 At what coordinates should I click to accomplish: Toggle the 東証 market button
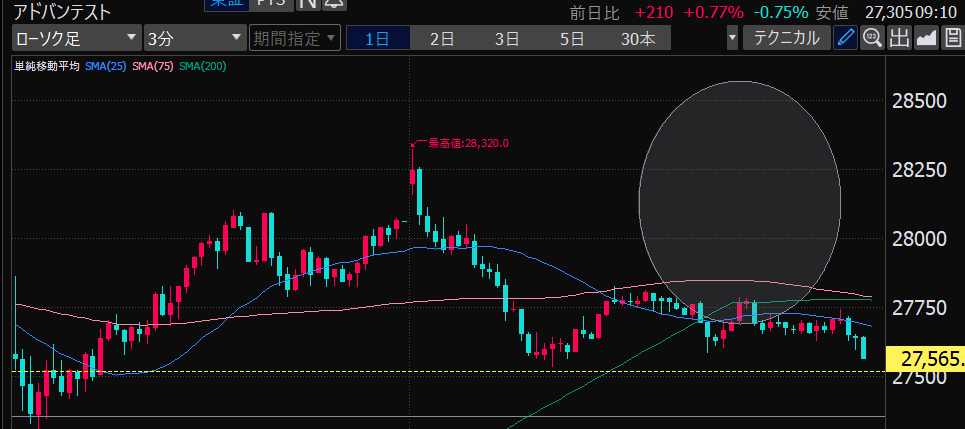pos(229,4)
